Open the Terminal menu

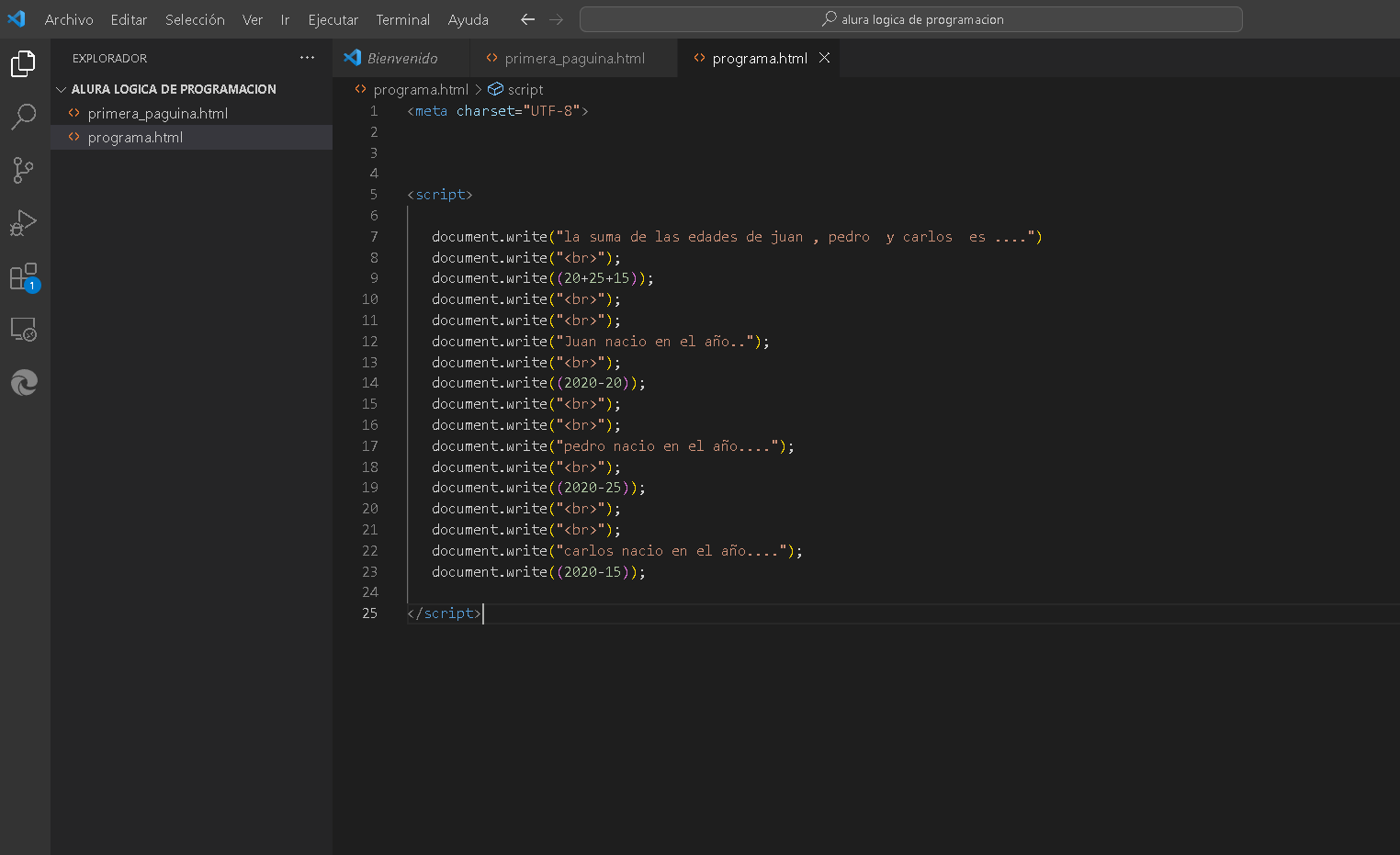(x=403, y=19)
